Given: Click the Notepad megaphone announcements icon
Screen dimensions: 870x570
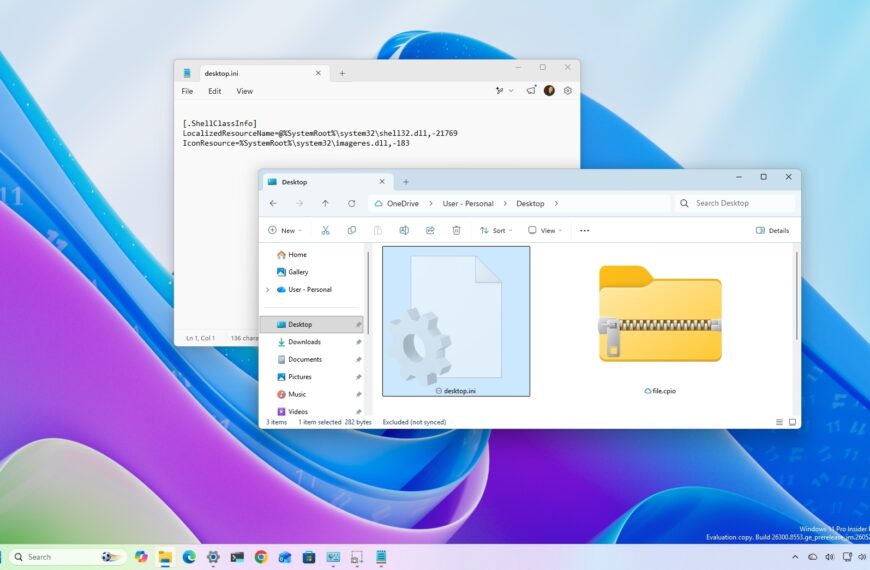Looking at the screenshot, I should coord(531,90).
